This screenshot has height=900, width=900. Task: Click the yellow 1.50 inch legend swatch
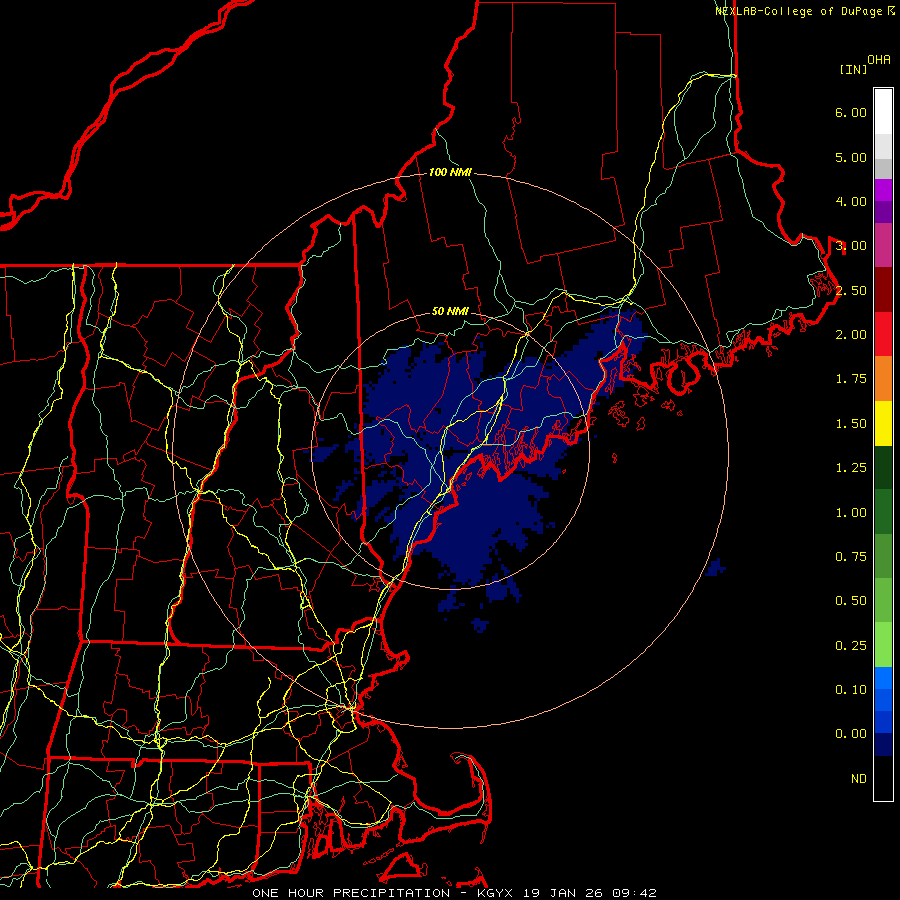click(883, 423)
